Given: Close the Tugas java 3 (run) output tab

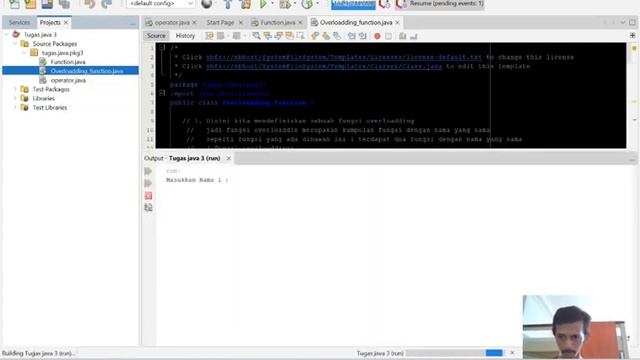Looking at the screenshot, I should point(229,158).
